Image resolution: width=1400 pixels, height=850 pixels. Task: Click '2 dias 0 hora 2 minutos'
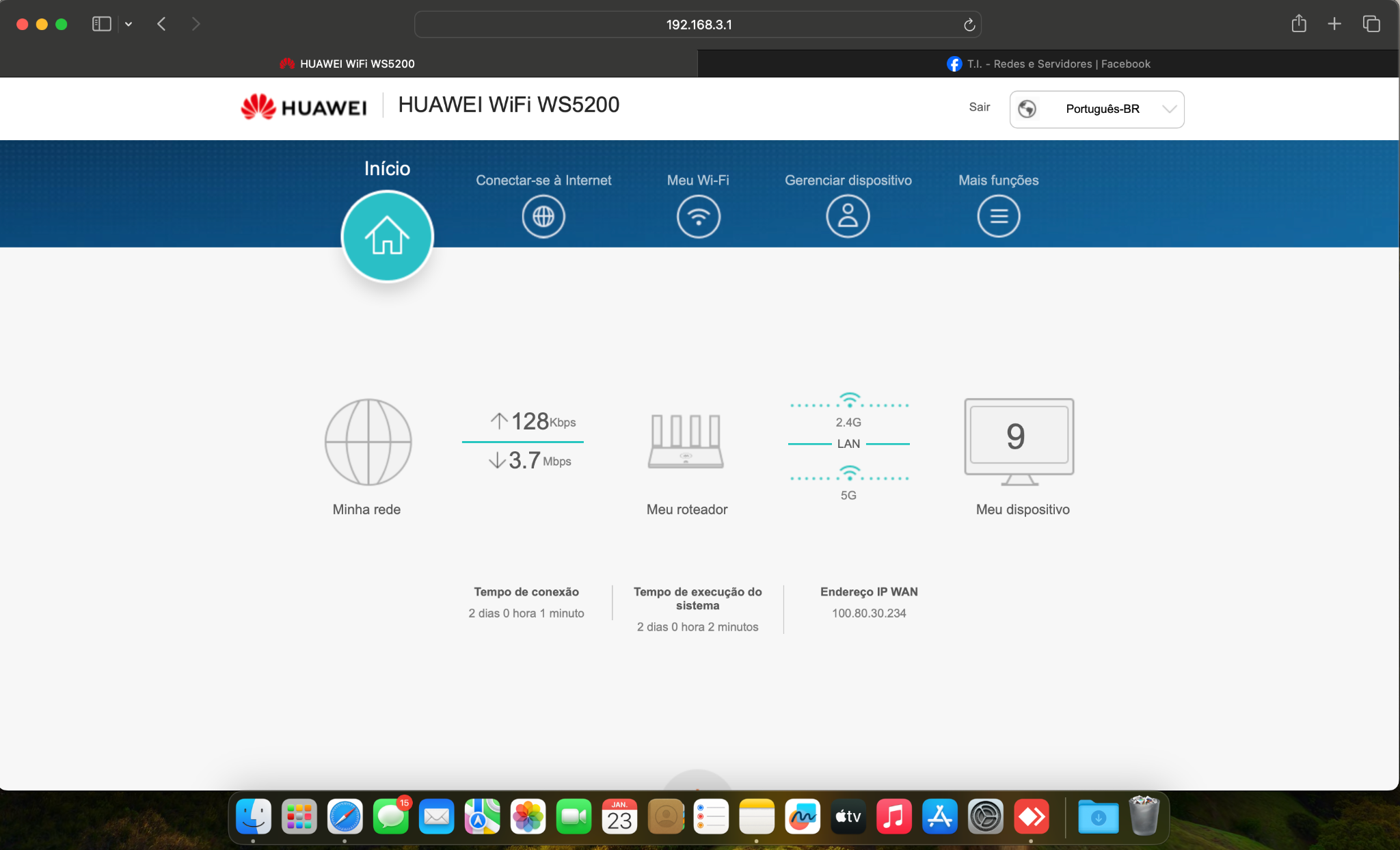697,627
